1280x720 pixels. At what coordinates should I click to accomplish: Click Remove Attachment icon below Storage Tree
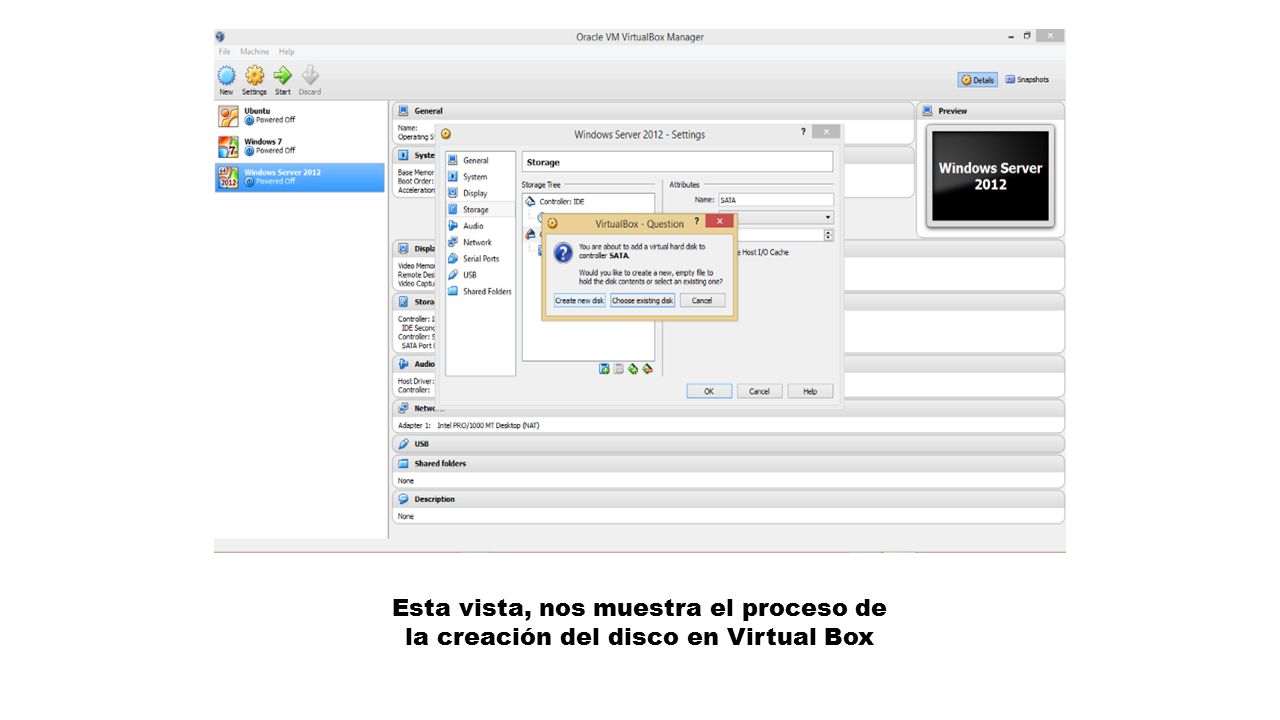[619, 369]
